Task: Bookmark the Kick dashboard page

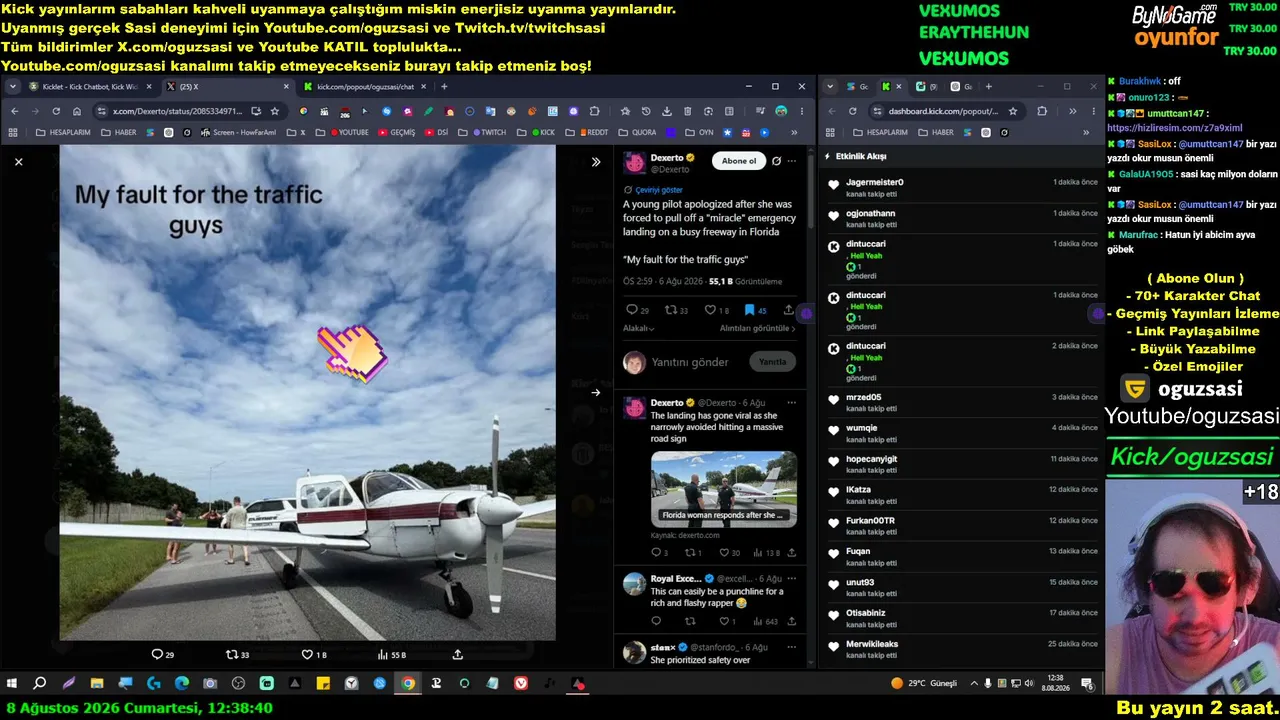Action: click(x=1013, y=111)
